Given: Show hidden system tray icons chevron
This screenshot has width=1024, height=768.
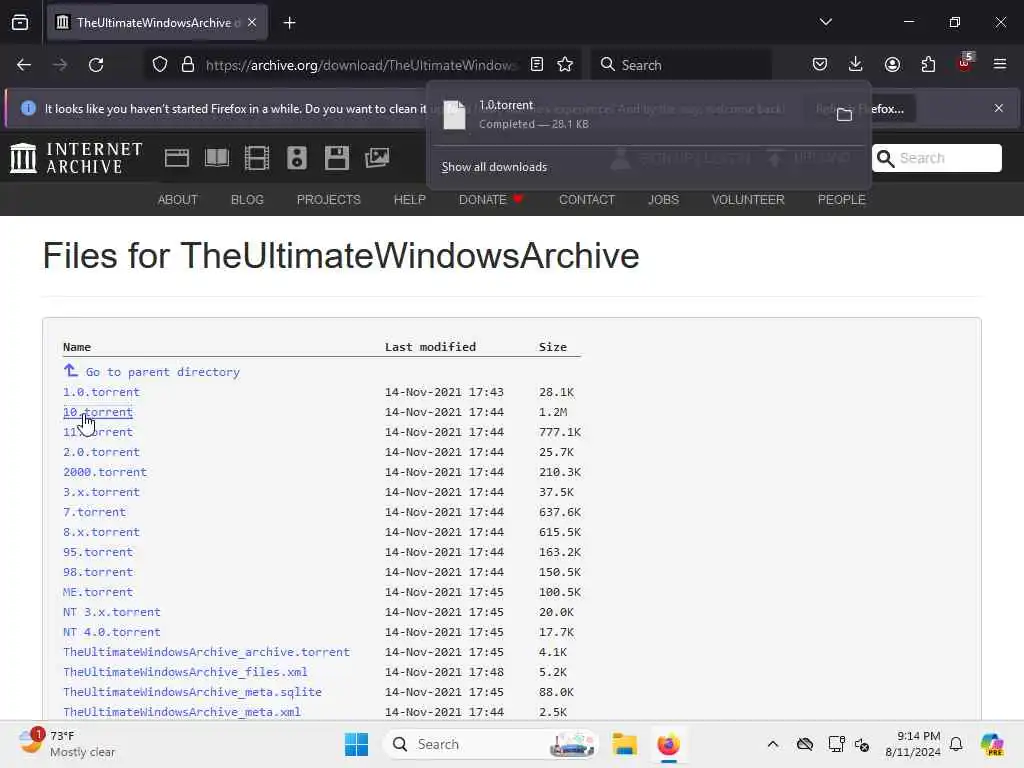Looking at the screenshot, I should coord(773,744).
